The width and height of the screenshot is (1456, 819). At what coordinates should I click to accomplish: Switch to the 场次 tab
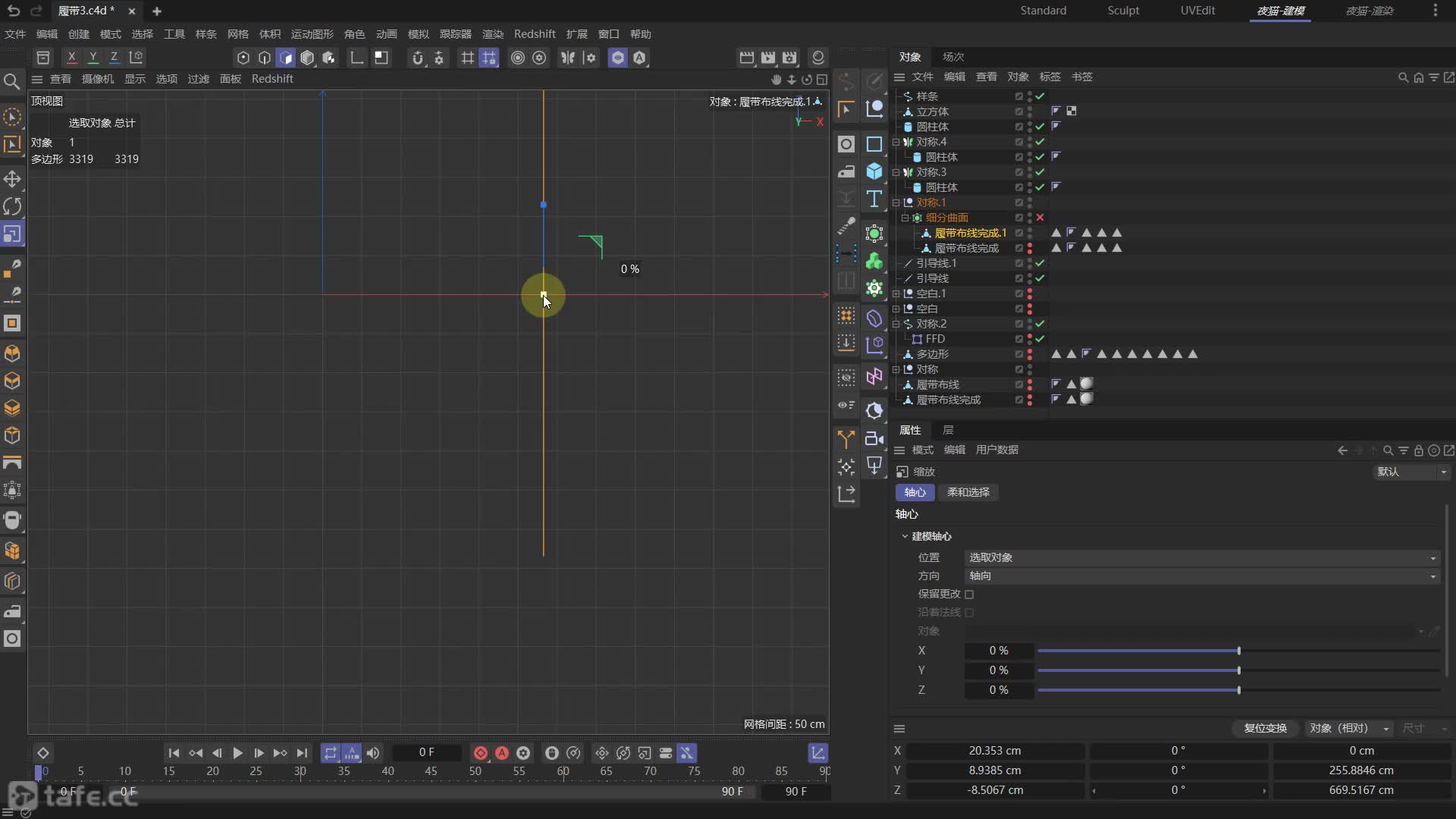pos(953,57)
